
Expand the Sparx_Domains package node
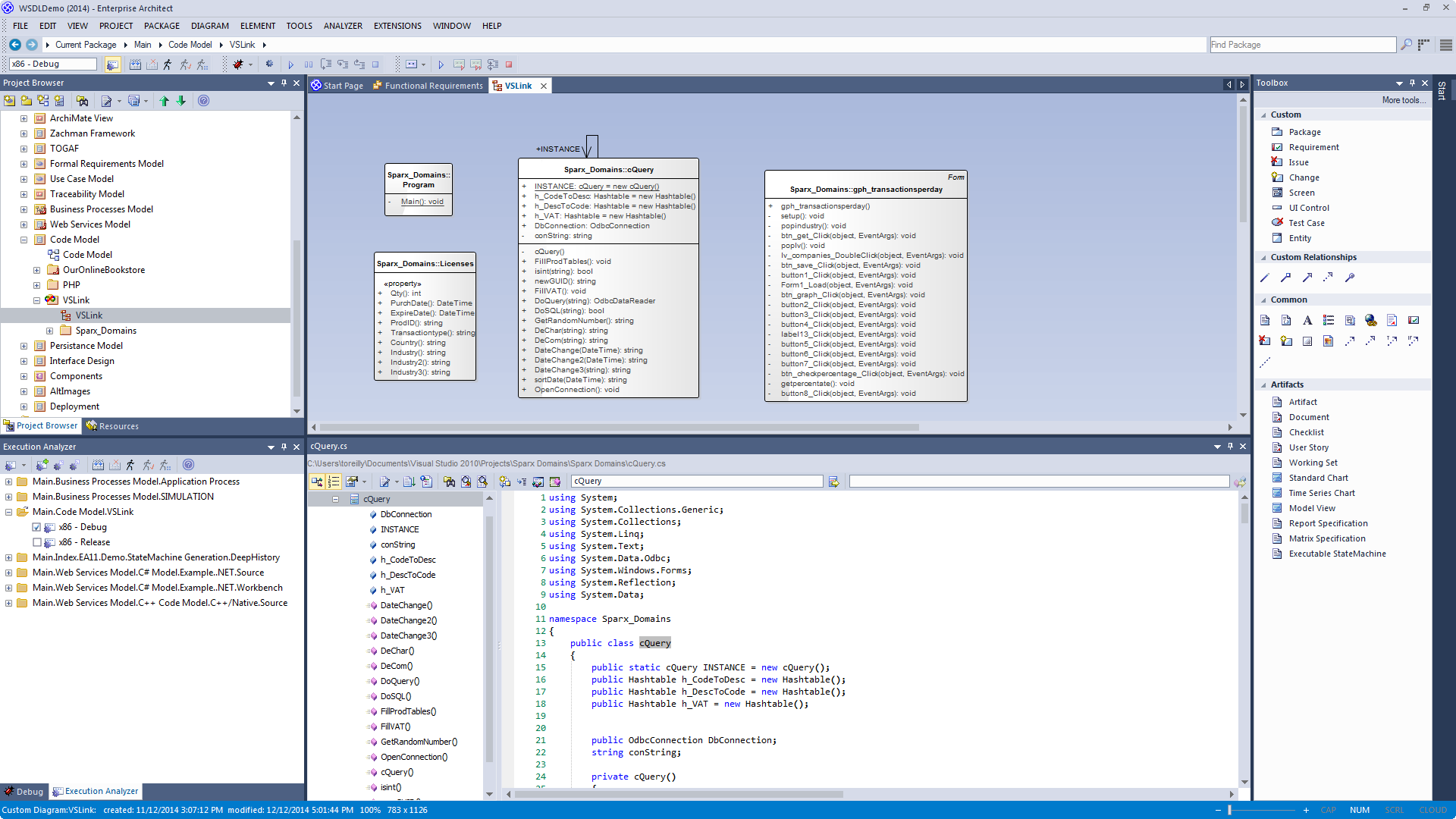coord(49,331)
